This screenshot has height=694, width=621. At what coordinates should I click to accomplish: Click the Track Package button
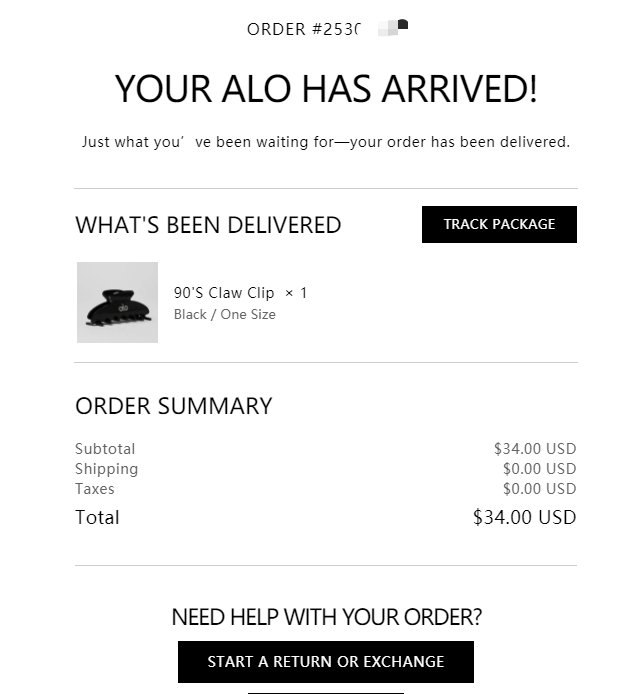pyautogui.click(x=499, y=225)
